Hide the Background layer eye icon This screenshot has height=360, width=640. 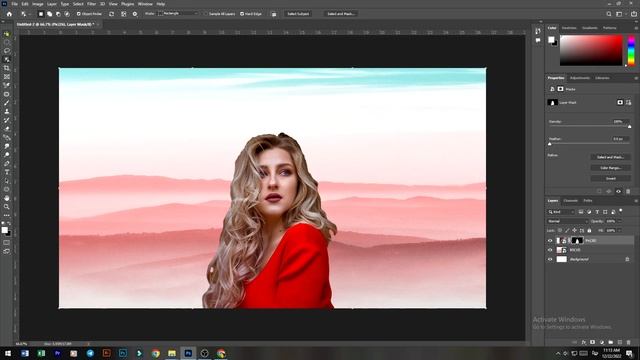[550, 259]
